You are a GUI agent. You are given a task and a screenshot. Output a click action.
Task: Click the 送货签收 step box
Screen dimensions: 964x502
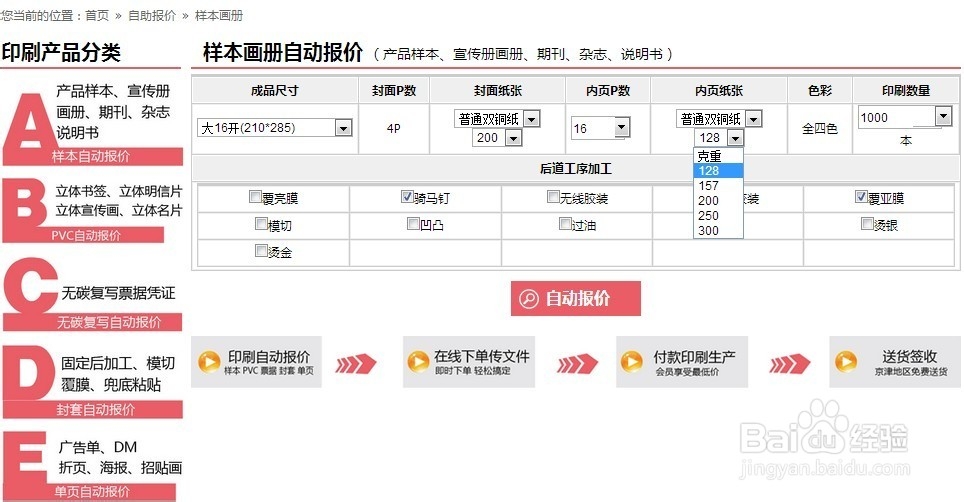[x=895, y=362]
